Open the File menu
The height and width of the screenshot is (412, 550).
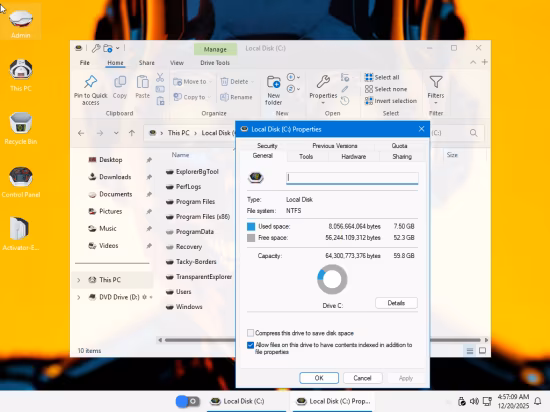[85, 63]
